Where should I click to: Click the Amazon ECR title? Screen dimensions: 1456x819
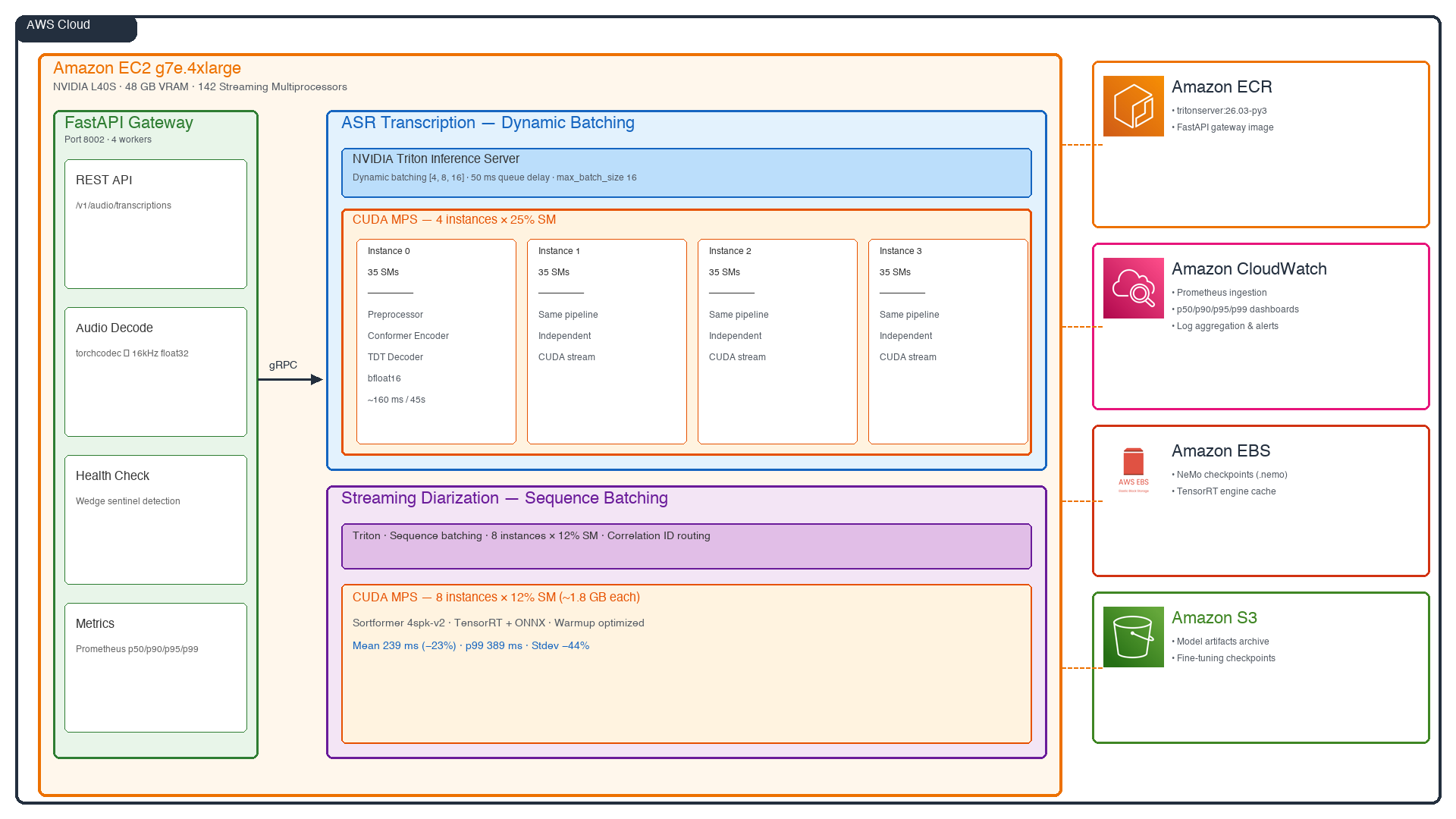coord(1222,86)
